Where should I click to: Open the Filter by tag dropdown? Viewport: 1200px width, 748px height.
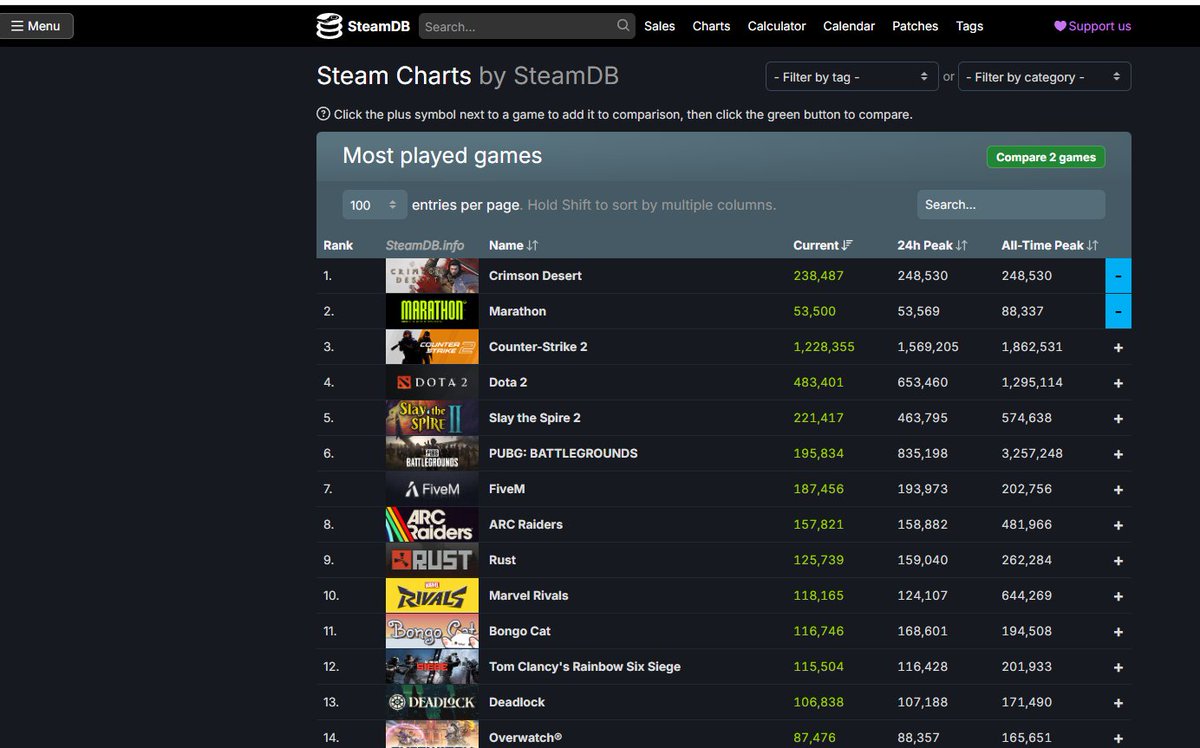point(851,77)
